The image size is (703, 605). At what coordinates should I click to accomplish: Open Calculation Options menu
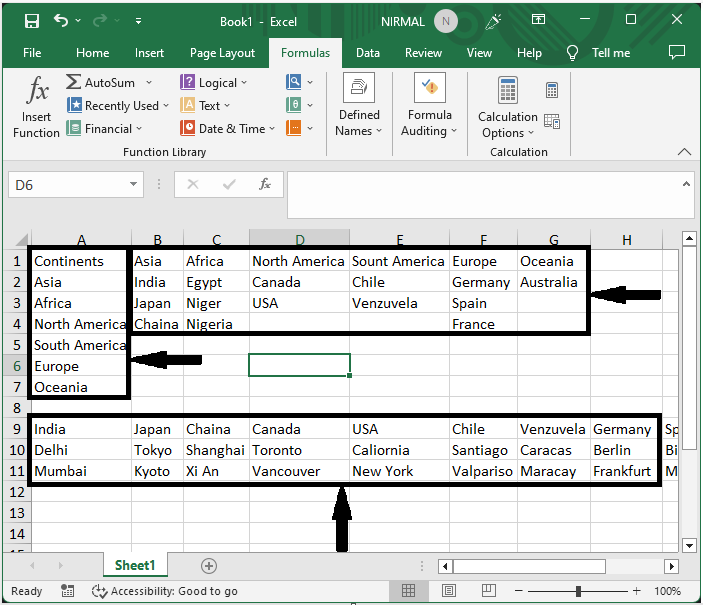pyautogui.click(x=508, y=107)
